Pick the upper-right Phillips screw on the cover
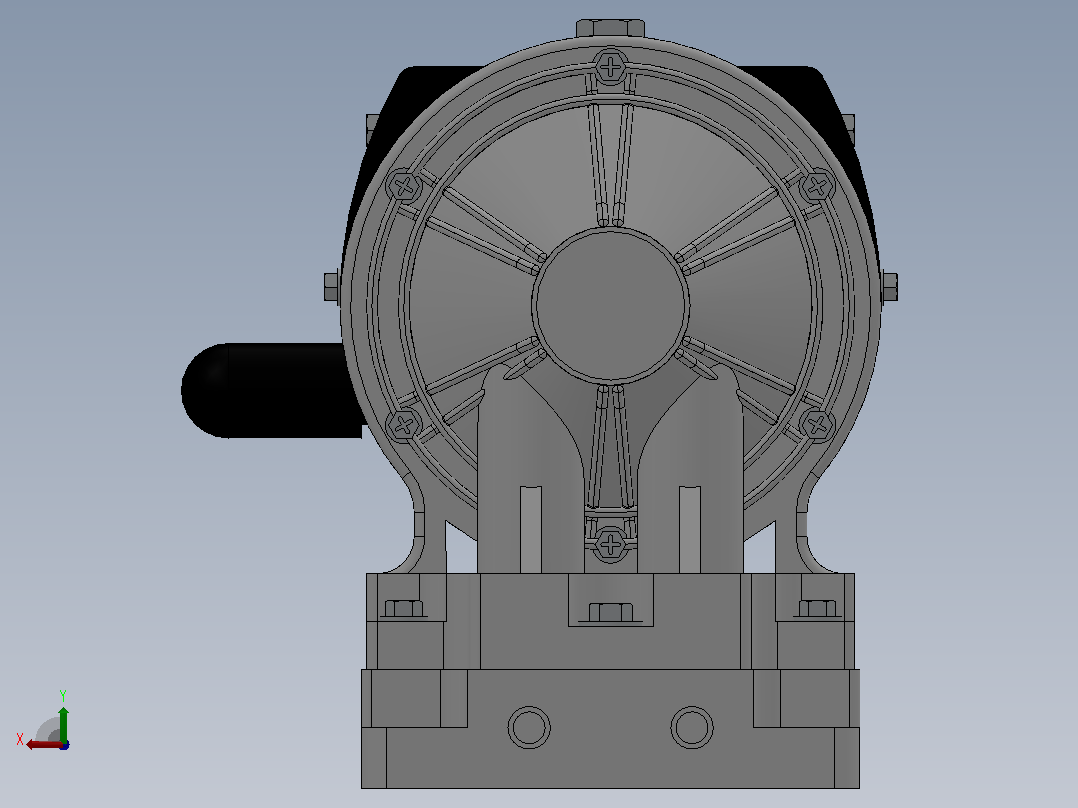This screenshot has height=808, width=1078. (x=817, y=186)
